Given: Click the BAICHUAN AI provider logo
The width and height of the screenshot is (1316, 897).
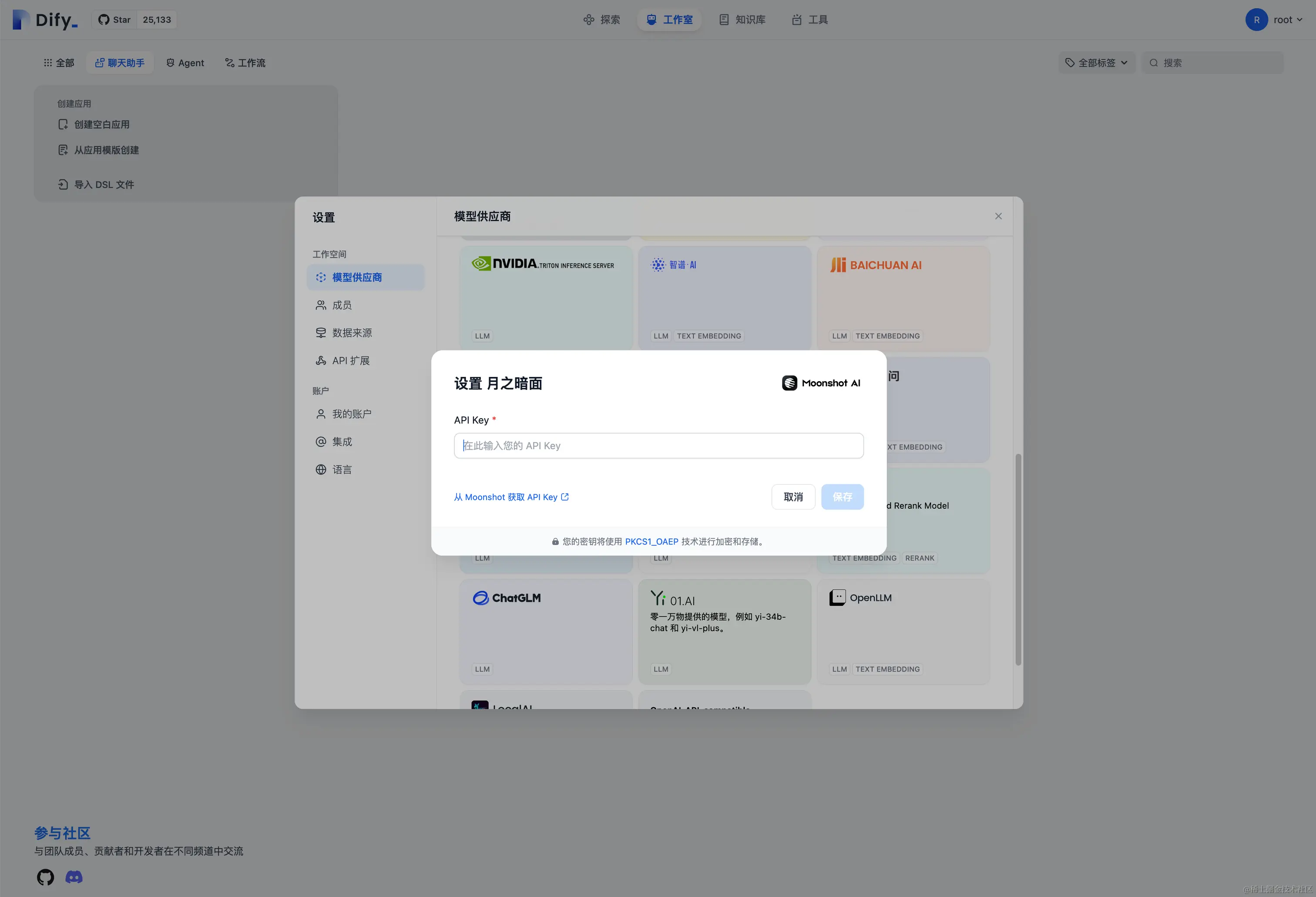Looking at the screenshot, I should point(876,265).
